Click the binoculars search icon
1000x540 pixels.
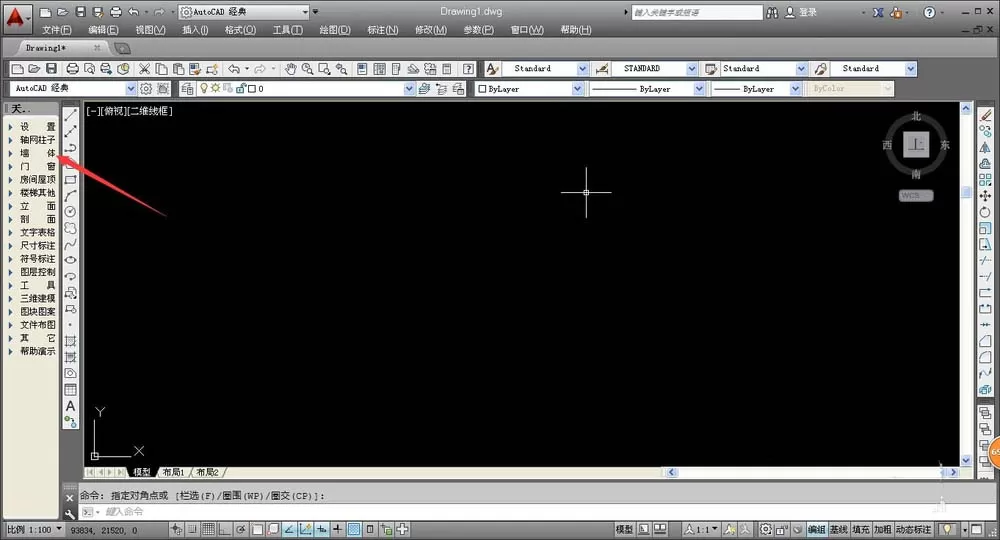772,12
